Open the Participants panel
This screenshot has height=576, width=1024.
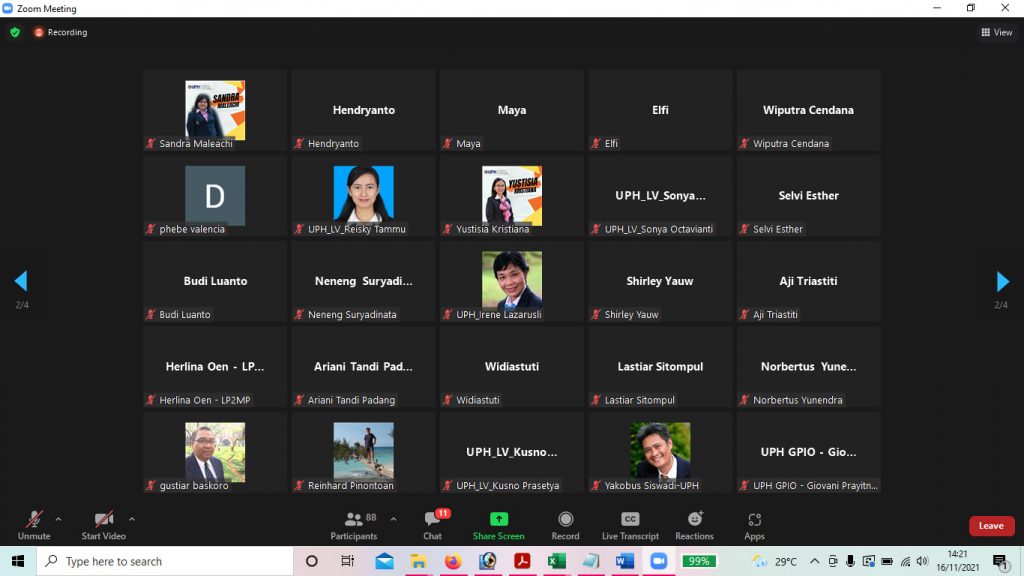354,524
